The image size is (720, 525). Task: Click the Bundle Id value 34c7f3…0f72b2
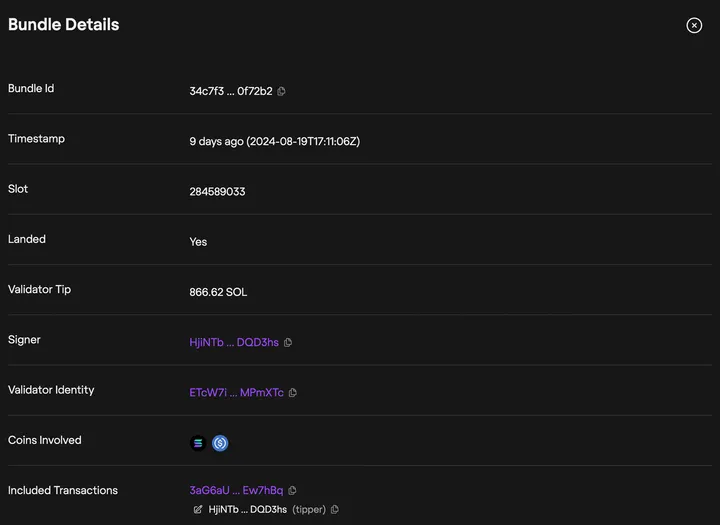(230, 91)
